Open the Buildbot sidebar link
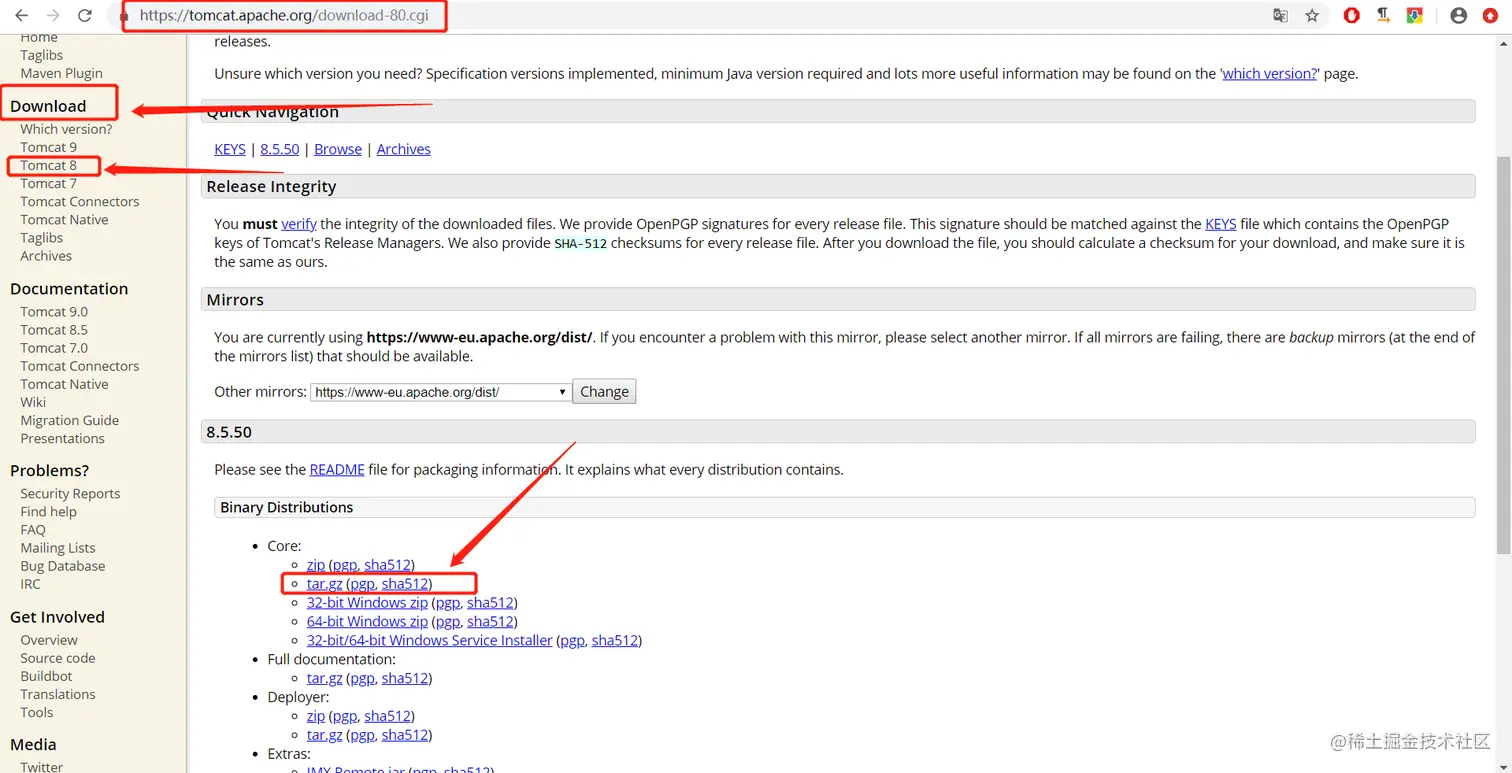 [x=46, y=676]
